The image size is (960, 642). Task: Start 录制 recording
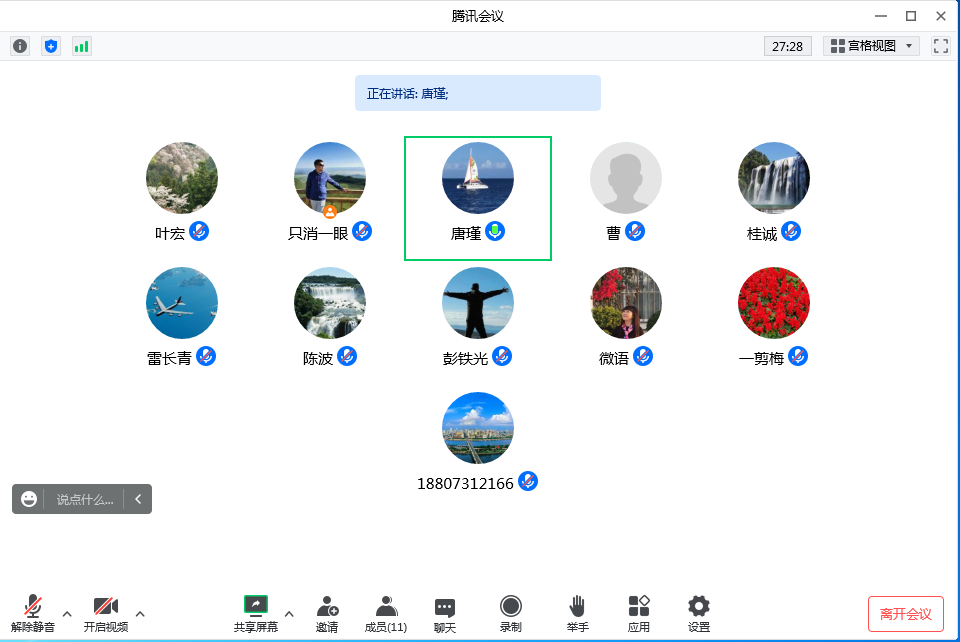click(x=511, y=614)
